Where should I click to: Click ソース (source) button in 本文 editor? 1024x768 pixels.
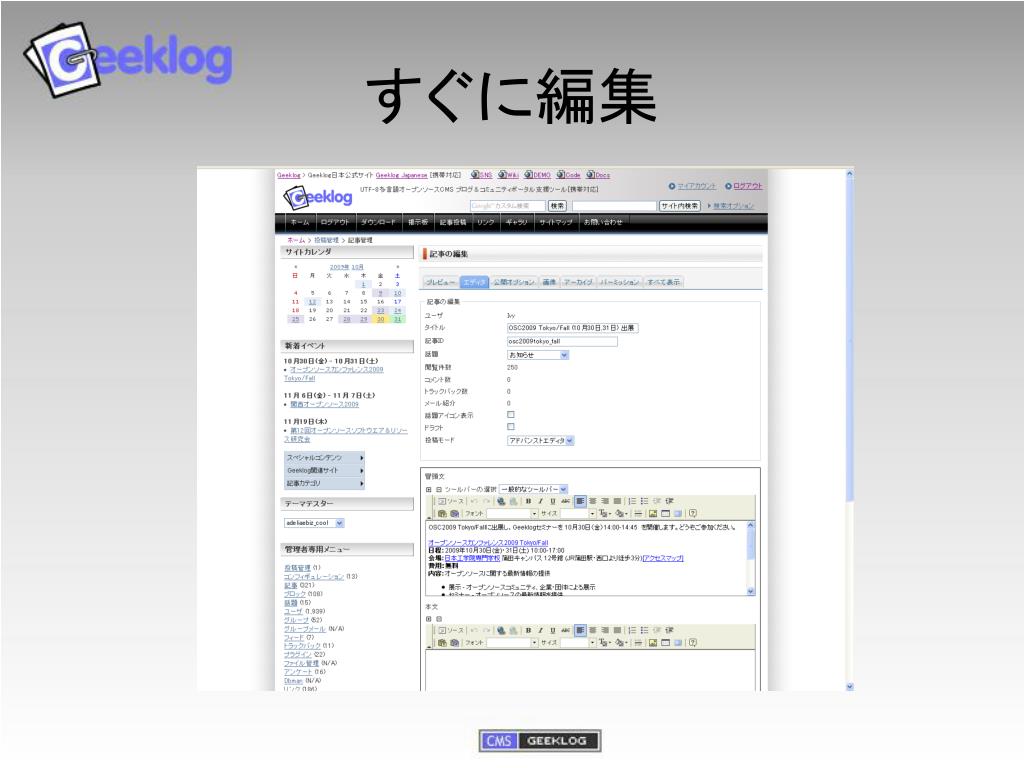point(451,630)
